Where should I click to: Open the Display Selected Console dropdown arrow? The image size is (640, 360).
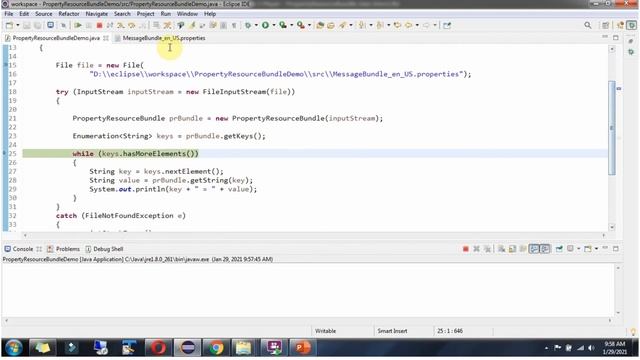(578, 249)
